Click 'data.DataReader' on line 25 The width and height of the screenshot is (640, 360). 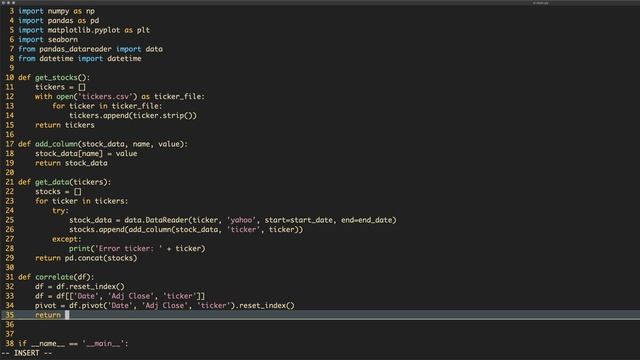click(156, 220)
